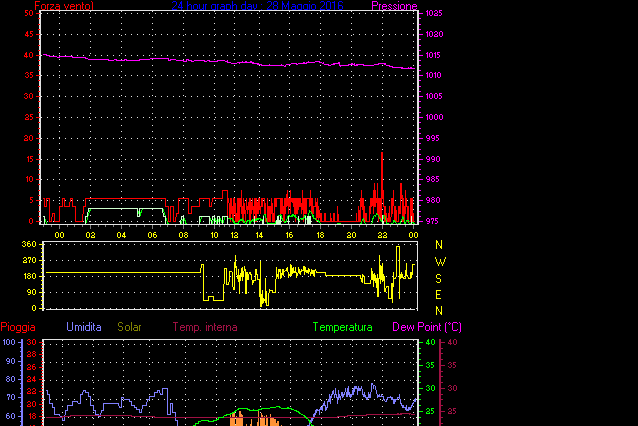Click the 18 hour label on time axis
The height and width of the screenshot is (426, 638).
click(320, 235)
